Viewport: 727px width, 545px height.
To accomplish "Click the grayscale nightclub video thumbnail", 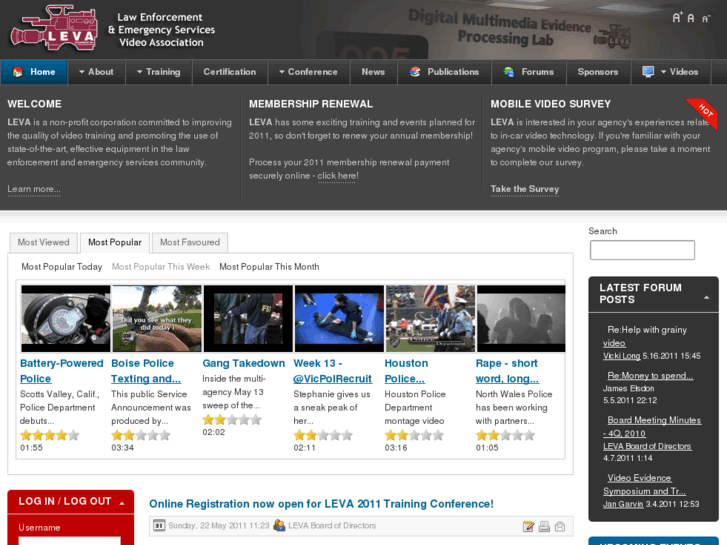I will coord(521,319).
